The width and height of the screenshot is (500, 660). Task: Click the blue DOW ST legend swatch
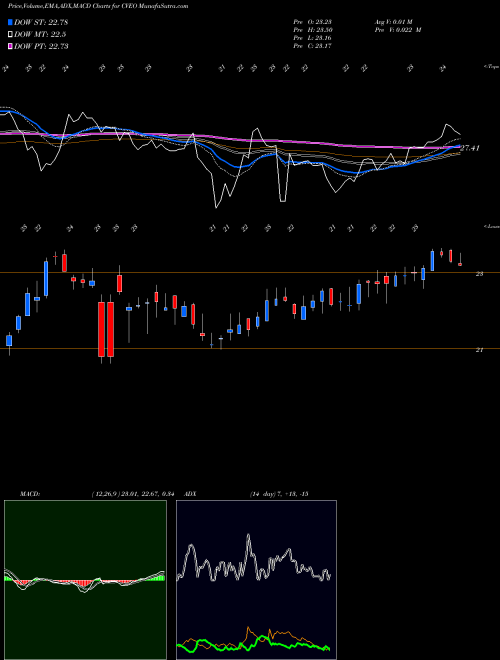click(x=10, y=22)
